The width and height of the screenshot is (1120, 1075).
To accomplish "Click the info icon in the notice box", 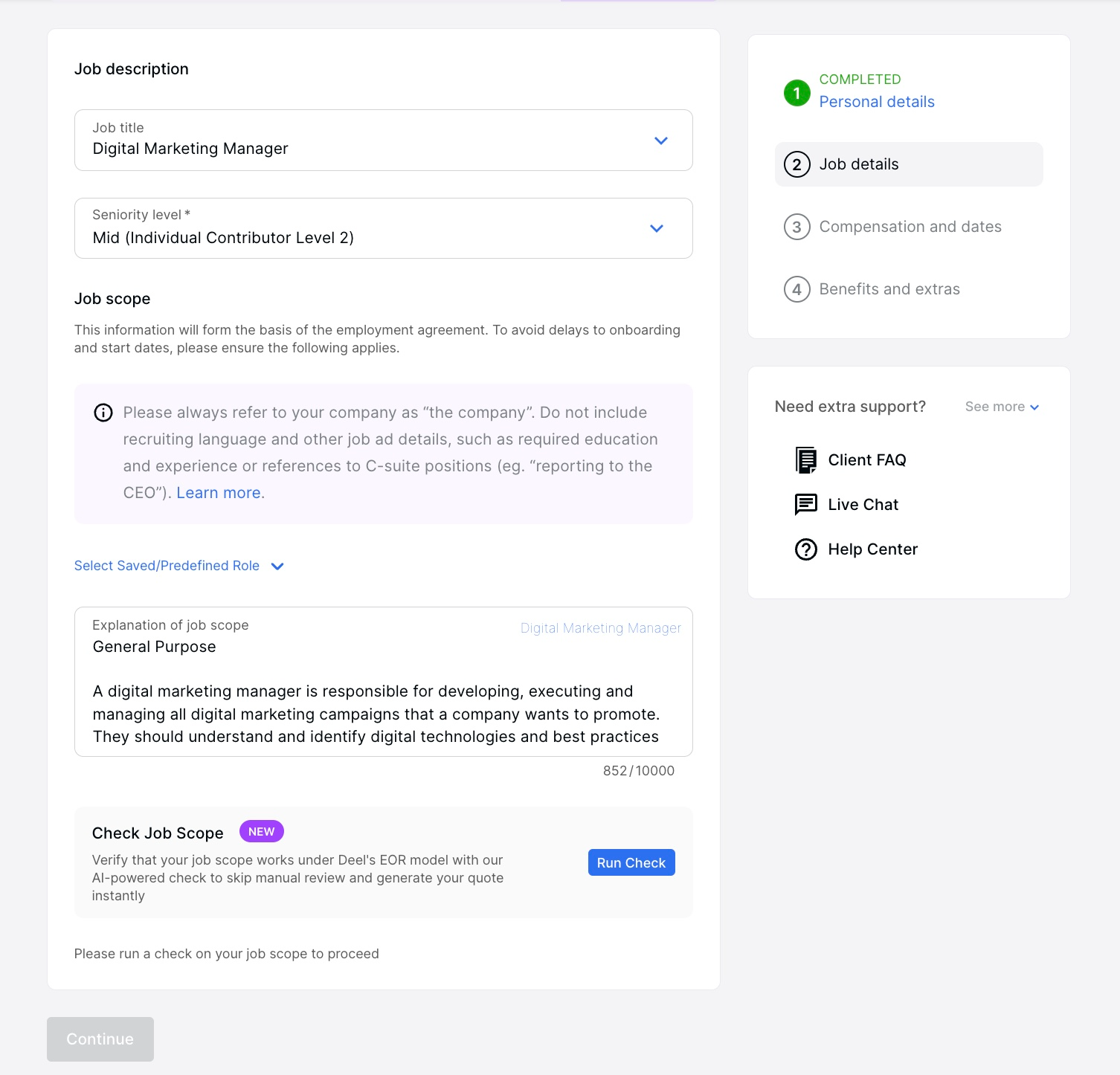I will [x=103, y=412].
